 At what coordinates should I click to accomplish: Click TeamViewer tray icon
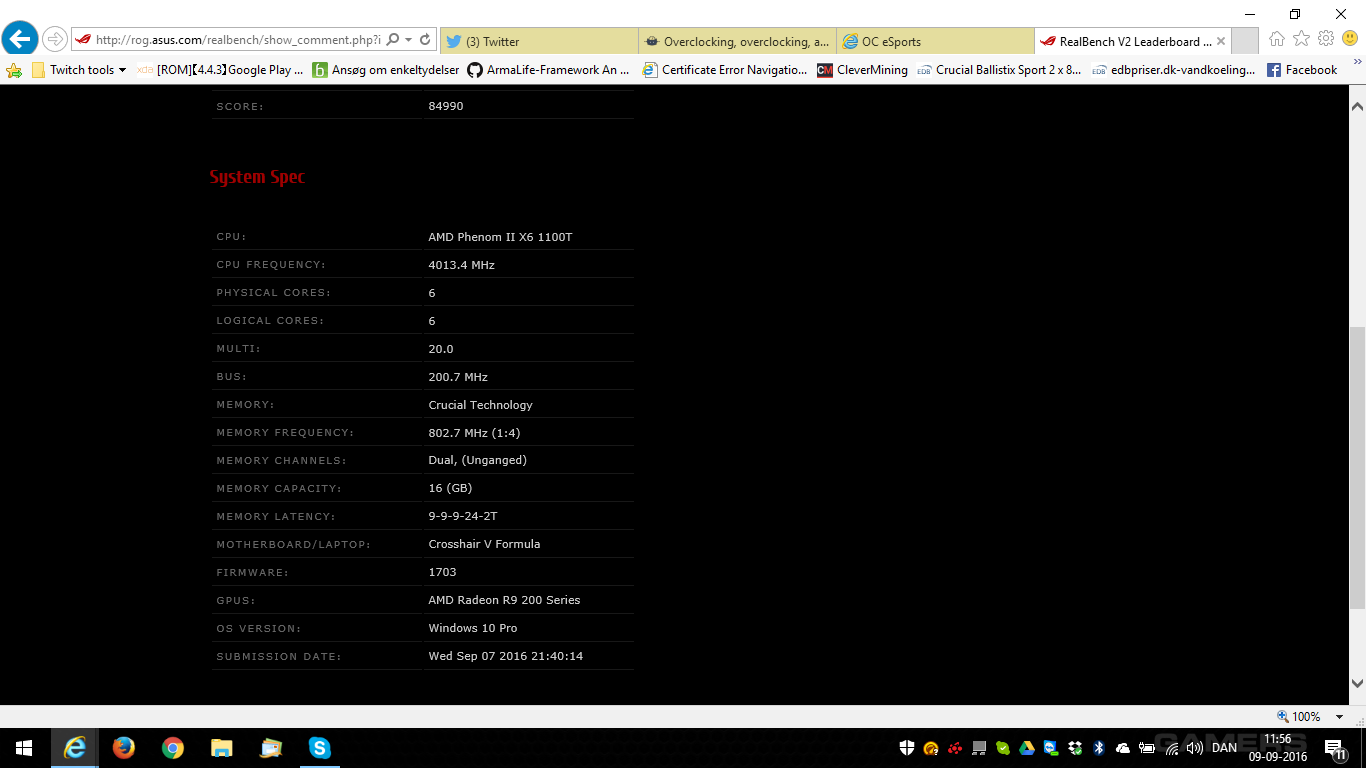(1051, 748)
